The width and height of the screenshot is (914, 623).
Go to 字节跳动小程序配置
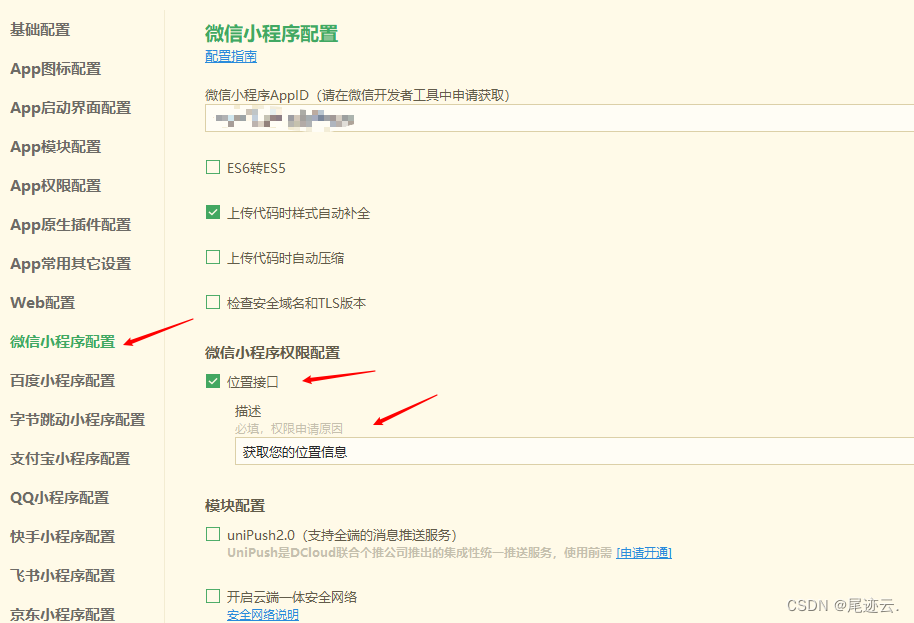coord(78,420)
